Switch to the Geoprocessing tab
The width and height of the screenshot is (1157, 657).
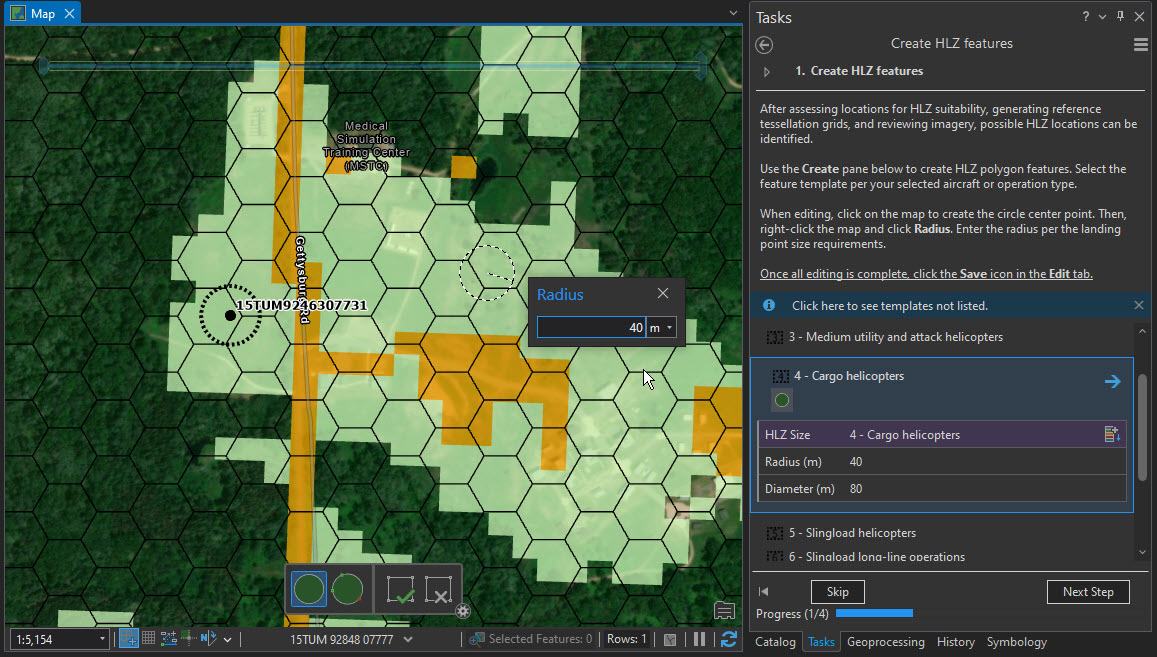click(886, 642)
